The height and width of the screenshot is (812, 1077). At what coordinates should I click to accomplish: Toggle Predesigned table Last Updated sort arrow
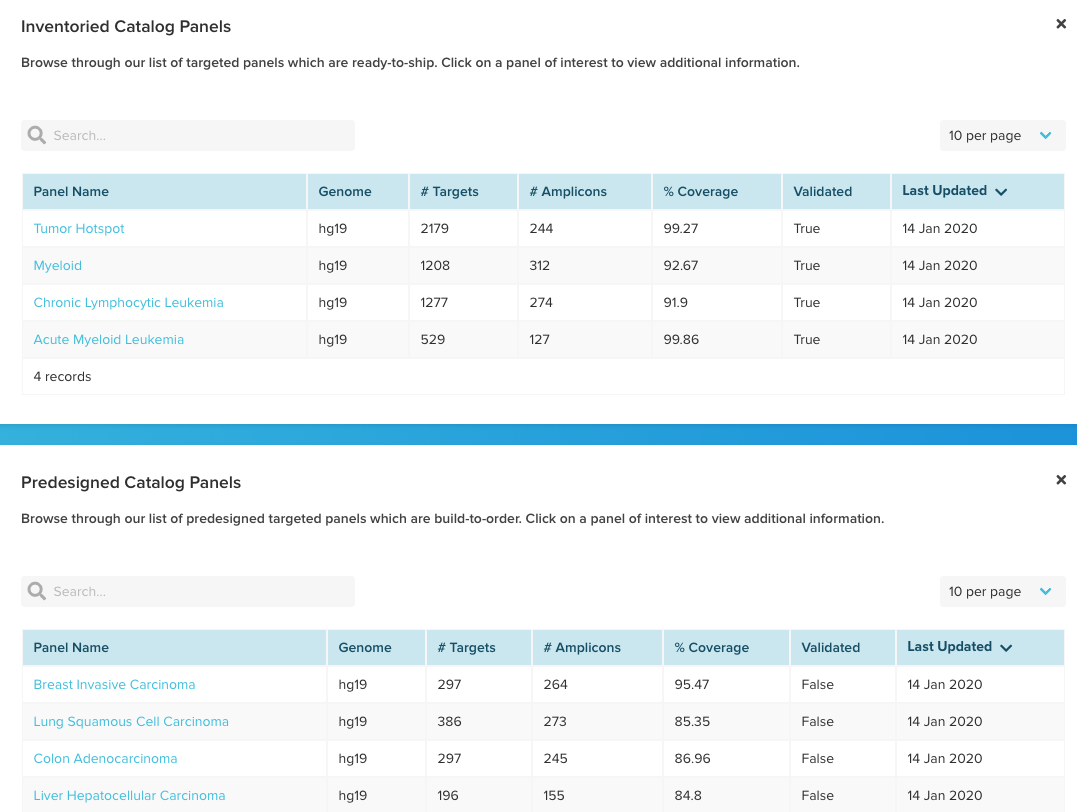tap(1006, 648)
